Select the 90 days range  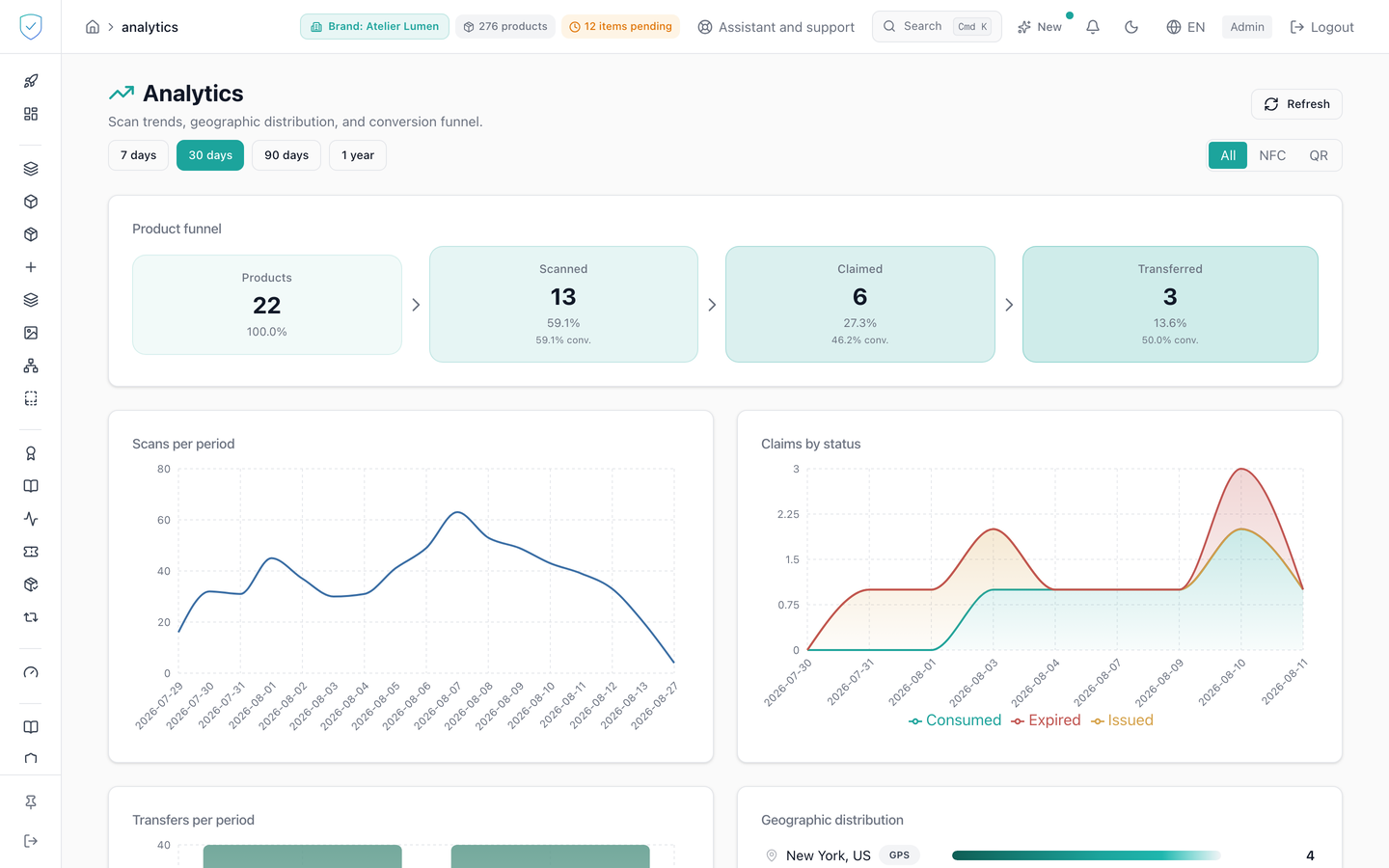point(286,155)
